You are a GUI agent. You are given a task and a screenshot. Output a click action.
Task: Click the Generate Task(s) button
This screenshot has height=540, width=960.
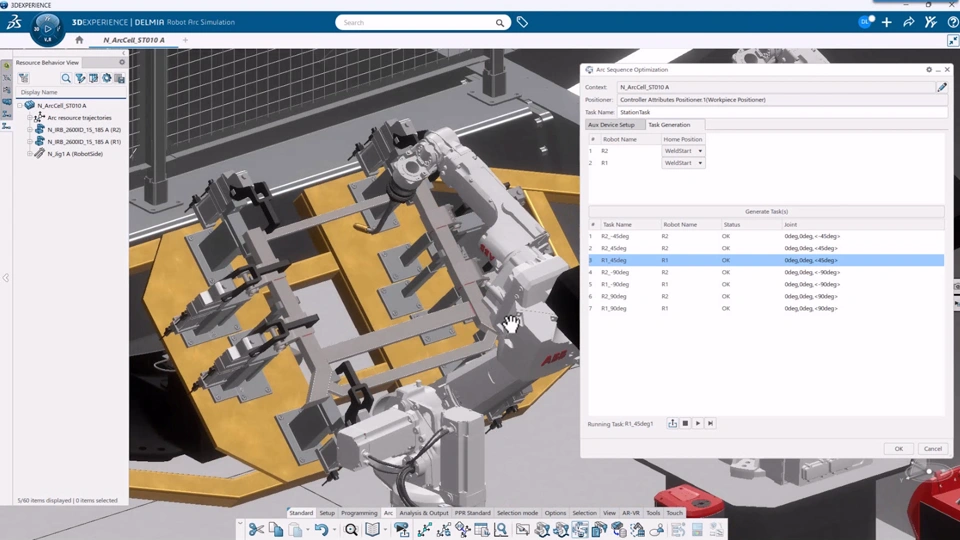766,211
